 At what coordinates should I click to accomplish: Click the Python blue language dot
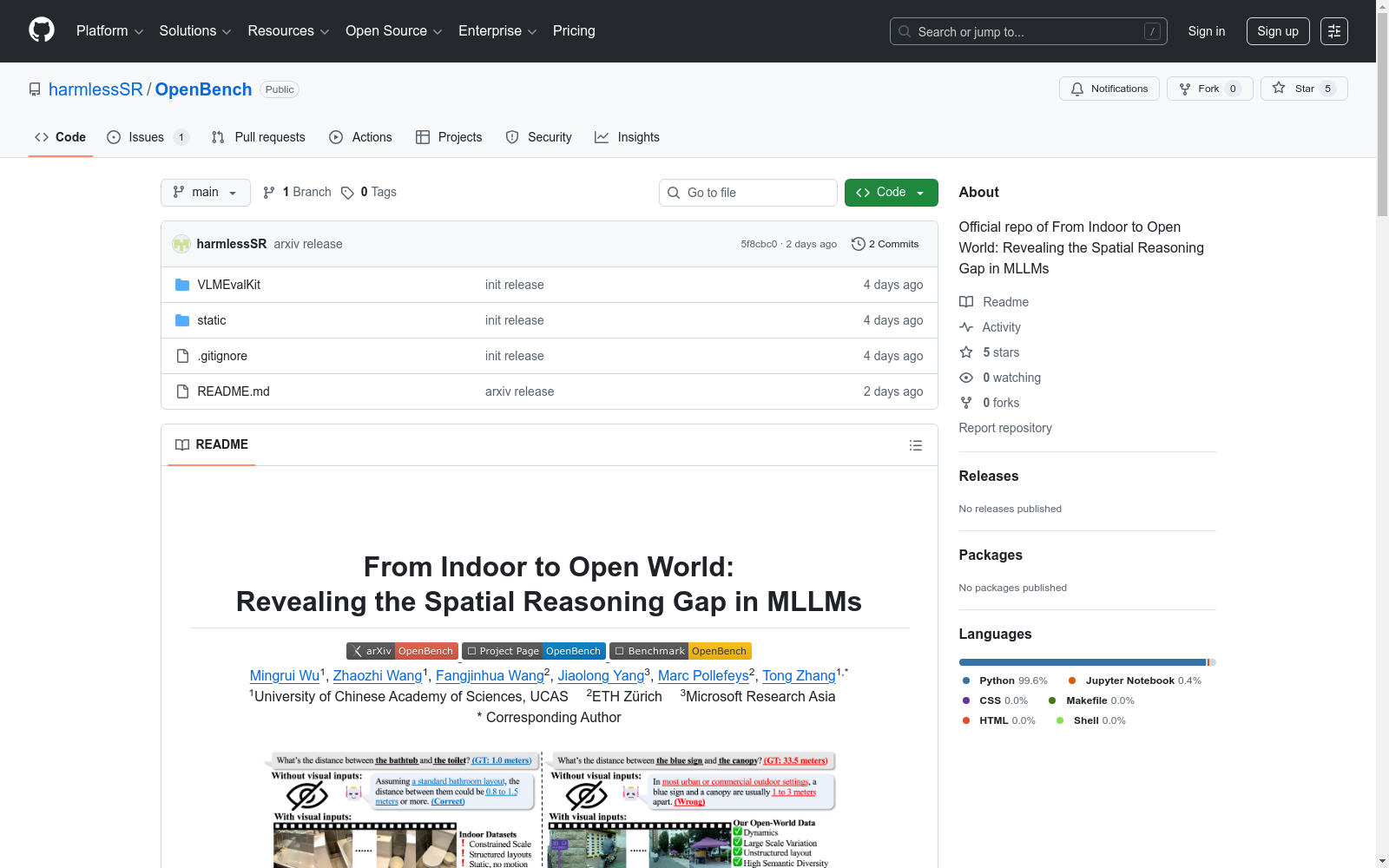tap(966, 681)
